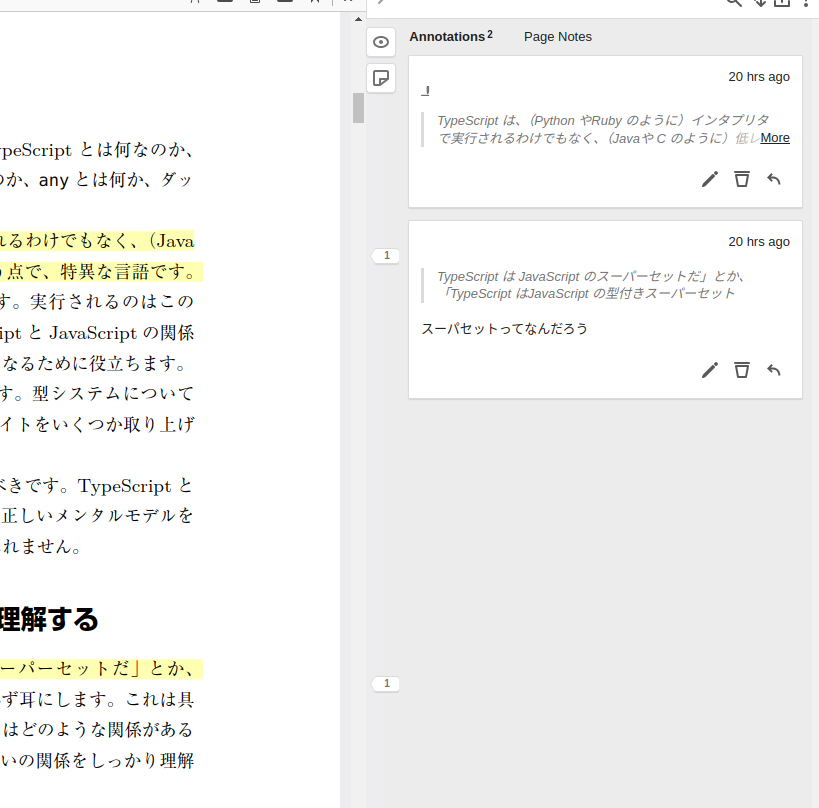Toggle highlights visibility with the eye icon
The height and width of the screenshot is (808, 819).
[x=381, y=42]
